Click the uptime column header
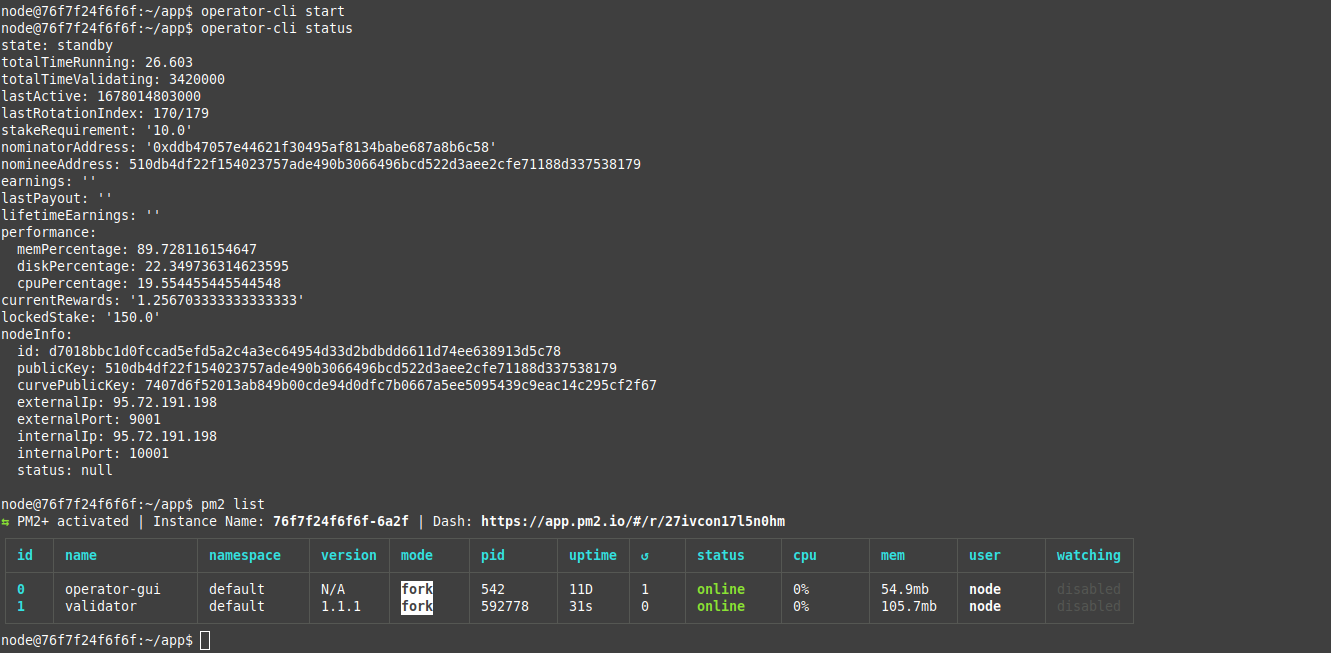 click(593, 555)
